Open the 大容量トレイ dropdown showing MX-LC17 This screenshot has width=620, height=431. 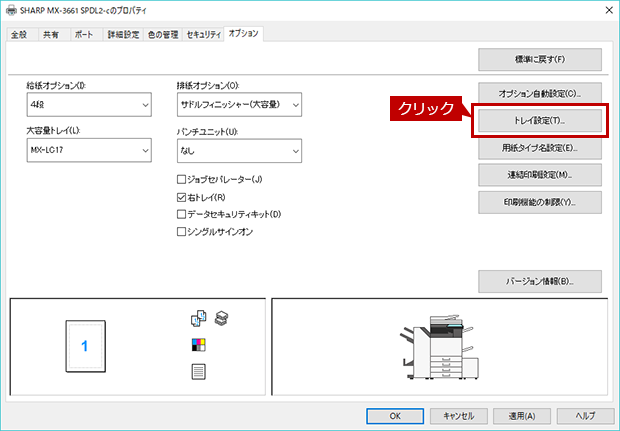(x=89, y=150)
